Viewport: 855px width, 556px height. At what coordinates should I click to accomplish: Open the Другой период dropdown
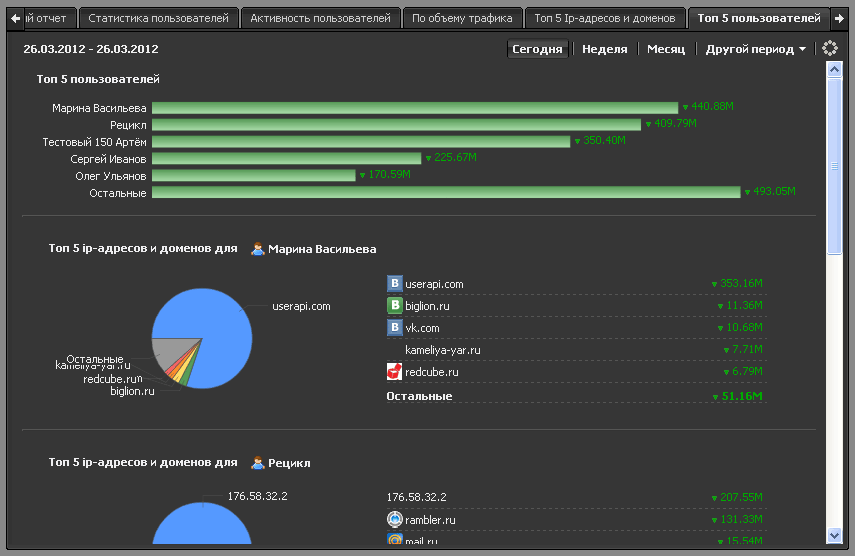755,49
